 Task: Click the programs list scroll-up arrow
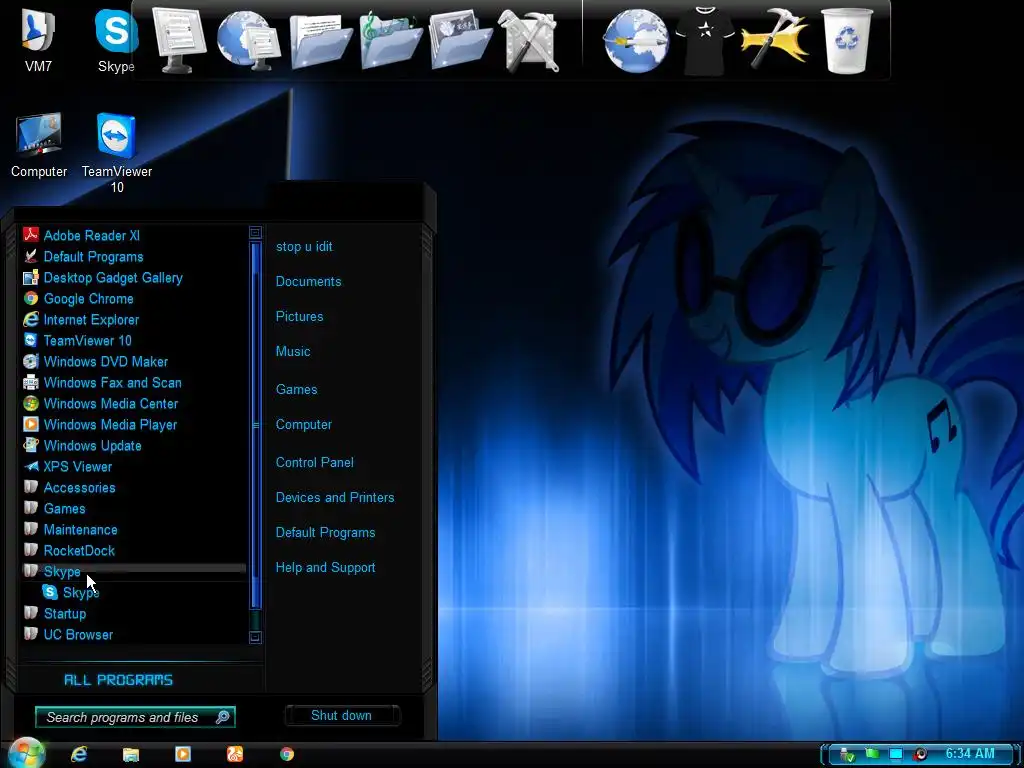click(x=255, y=232)
